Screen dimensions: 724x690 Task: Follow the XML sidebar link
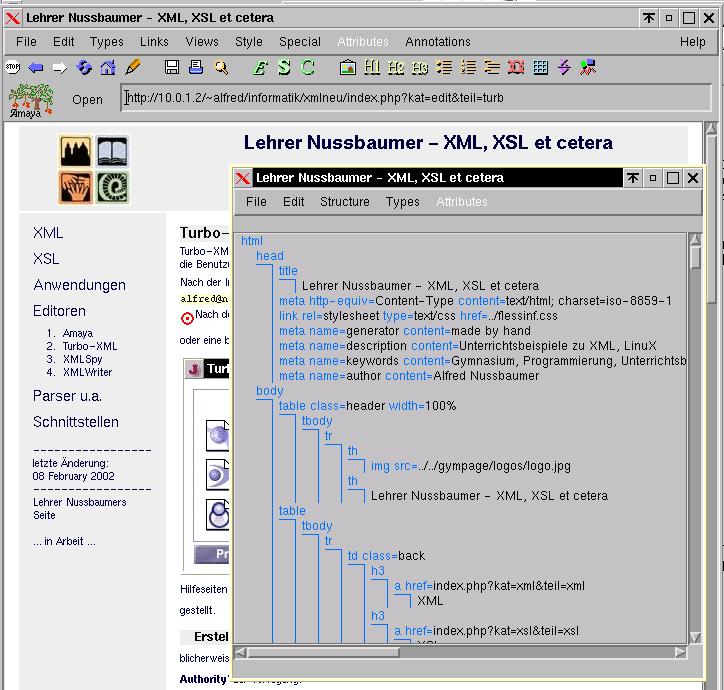coord(48,233)
